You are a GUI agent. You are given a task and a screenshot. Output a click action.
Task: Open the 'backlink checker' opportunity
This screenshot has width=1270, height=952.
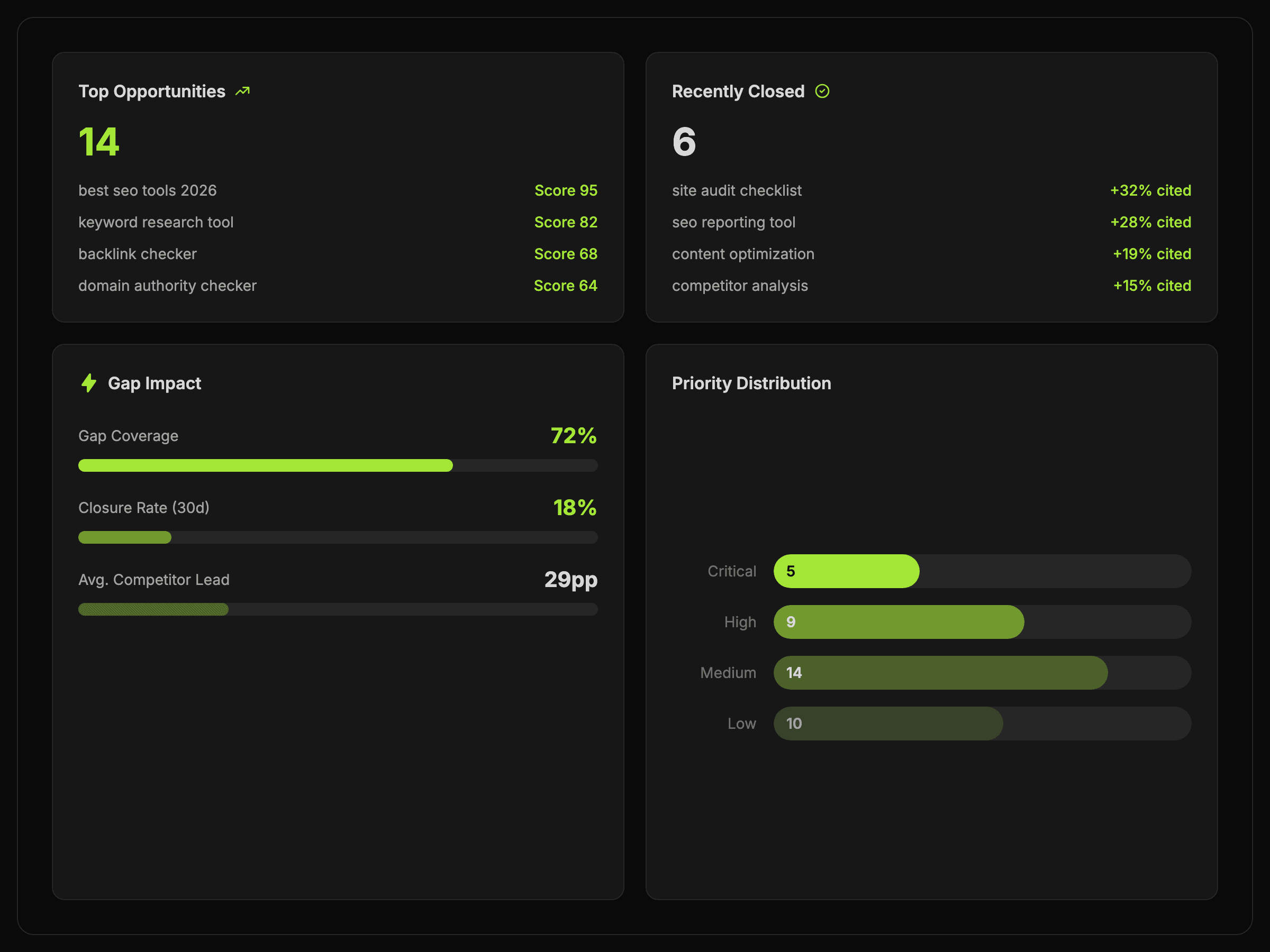[x=137, y=254]
